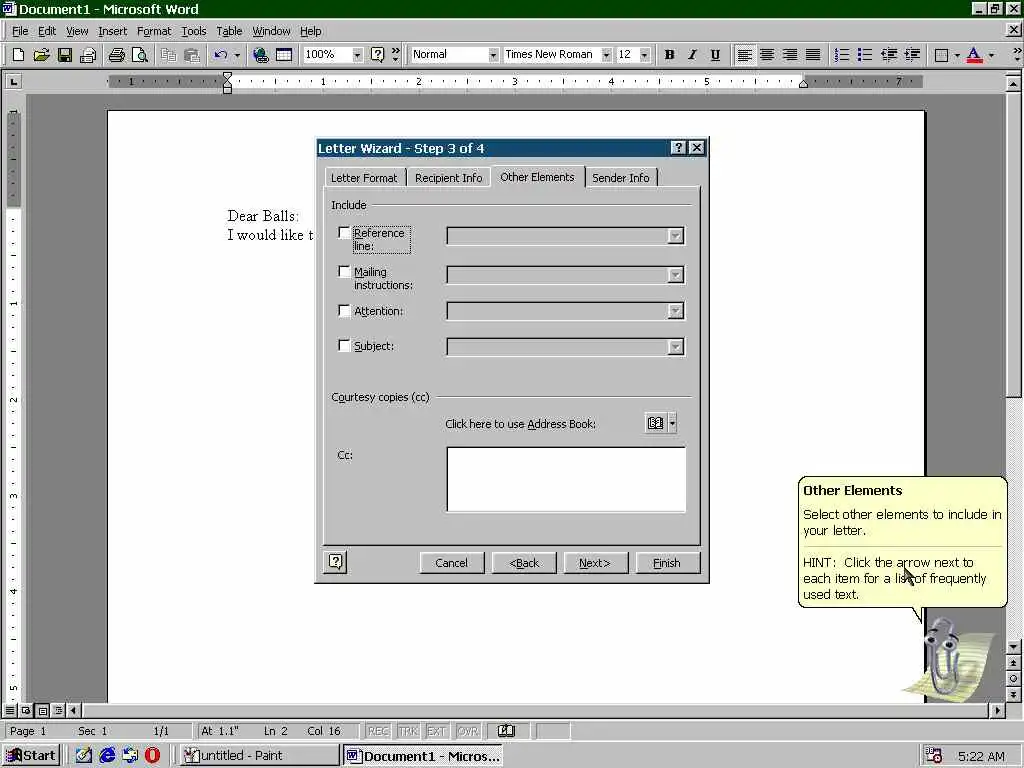Open the font size 12 dropdown
Image resolution: width=1024 pixels, height=768 pixels.
645,55
